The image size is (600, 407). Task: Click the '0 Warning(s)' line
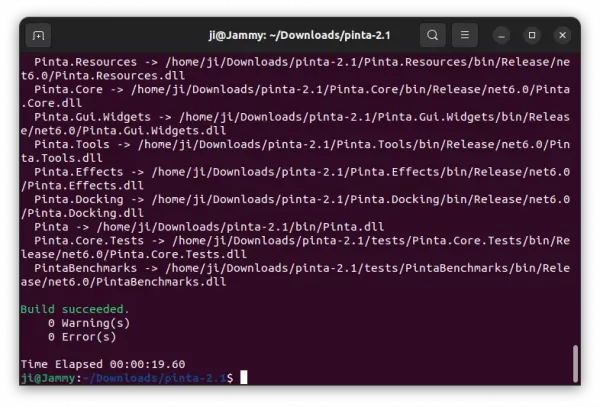click(x=89, y=323)
